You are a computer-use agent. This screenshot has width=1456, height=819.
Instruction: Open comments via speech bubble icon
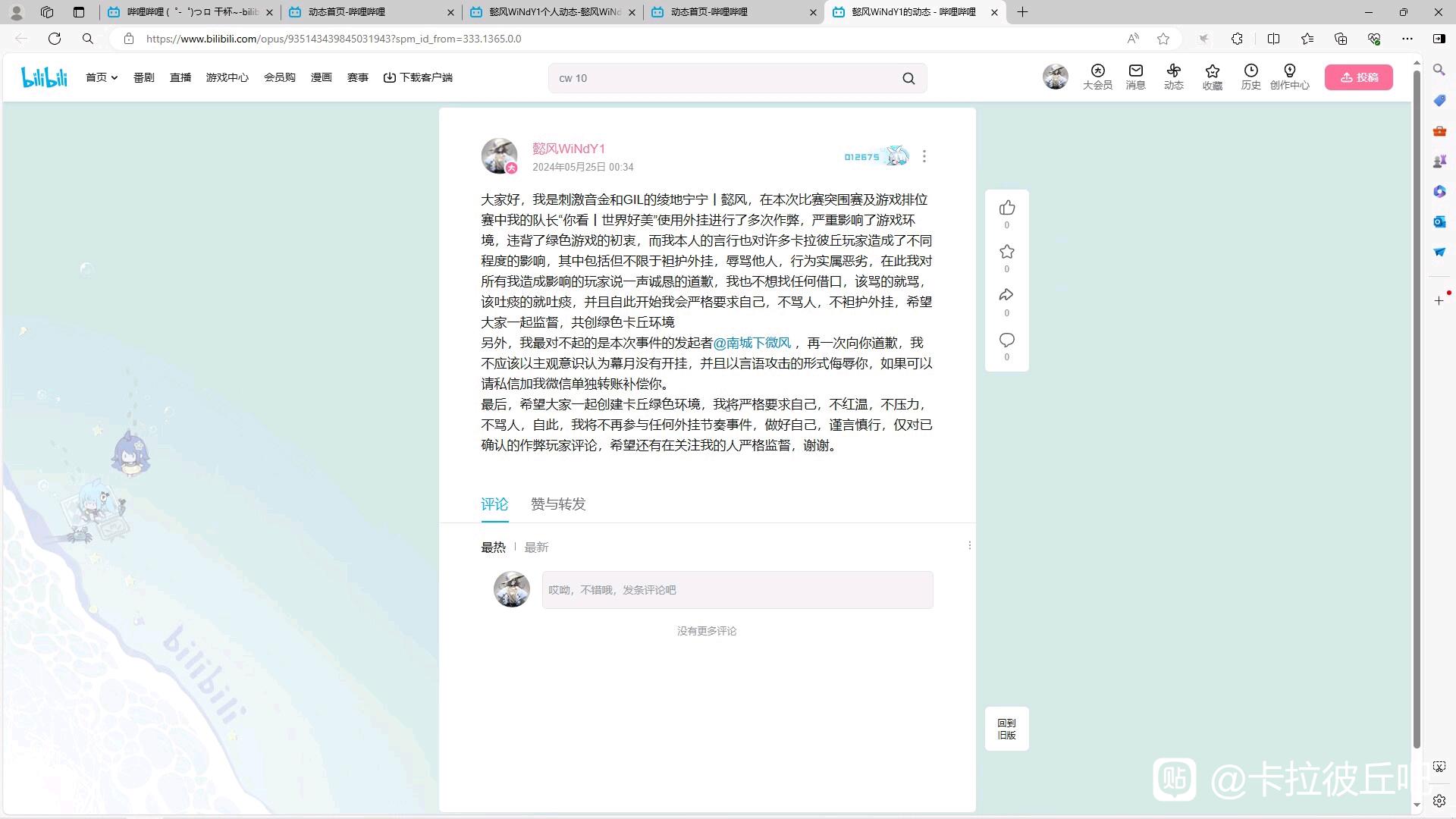pyautogui.click(x=1006, y=340)
